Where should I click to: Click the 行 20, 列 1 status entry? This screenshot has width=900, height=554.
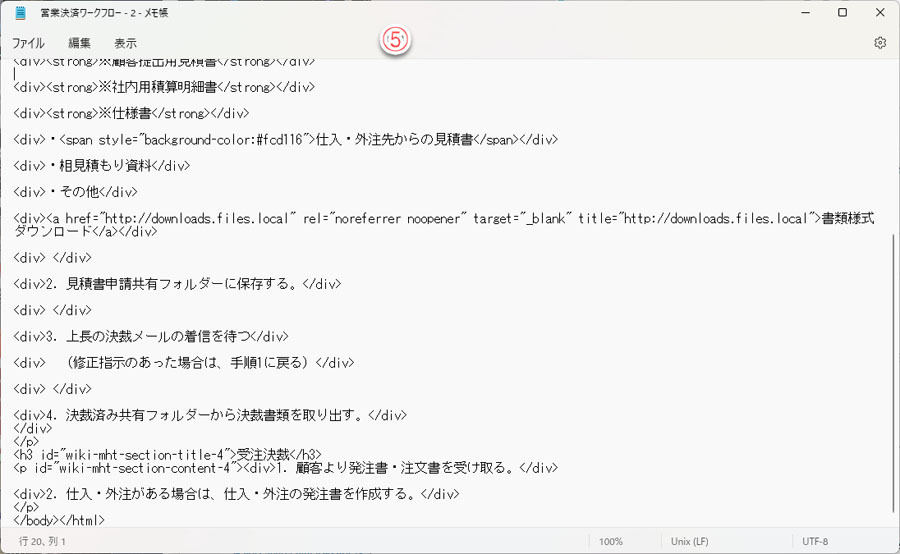pos(42,541)
